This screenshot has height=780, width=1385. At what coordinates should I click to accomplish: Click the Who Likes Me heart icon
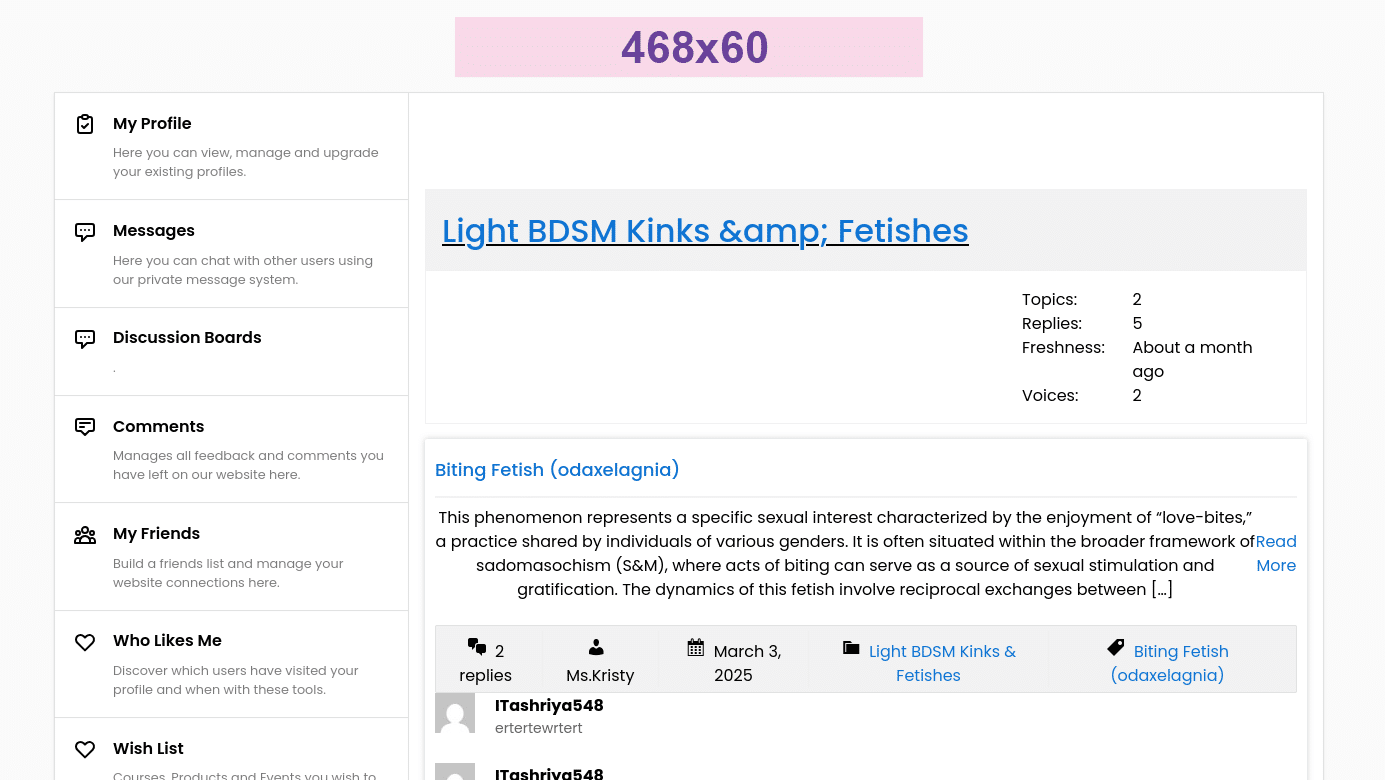click(x=85, y=642)
